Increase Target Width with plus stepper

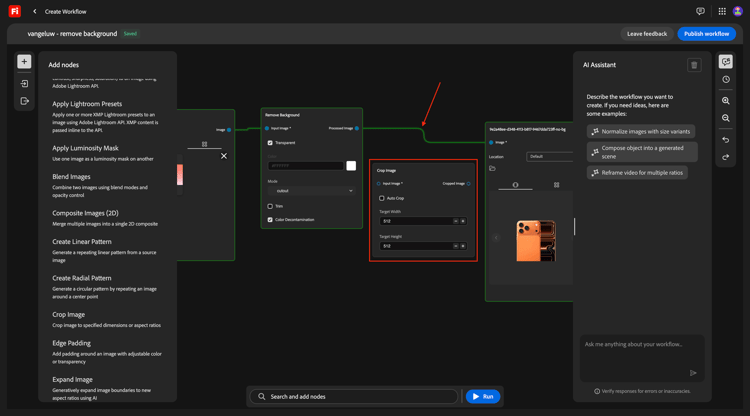[463, 221]
